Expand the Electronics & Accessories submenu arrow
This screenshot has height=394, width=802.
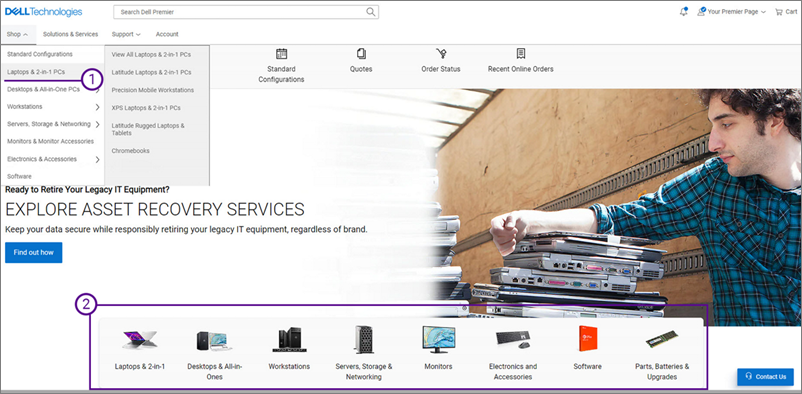(x=97, y=159)
